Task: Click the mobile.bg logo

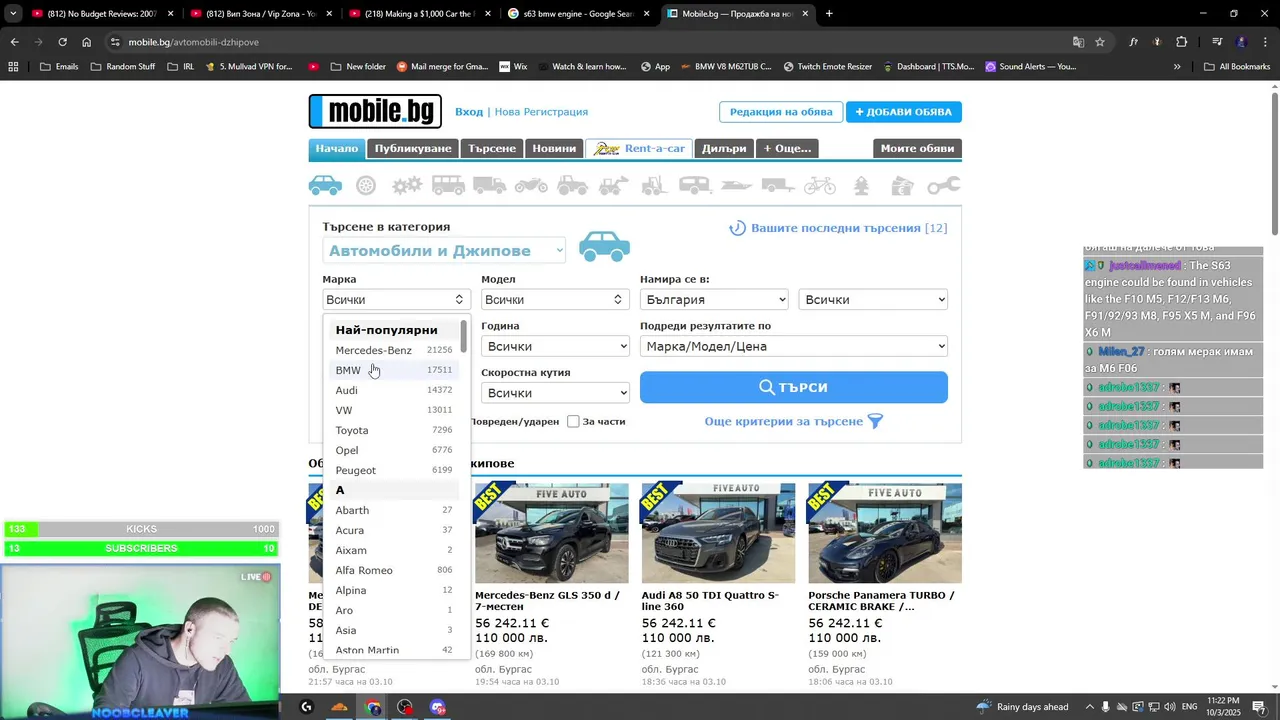Action: [375, 111]
